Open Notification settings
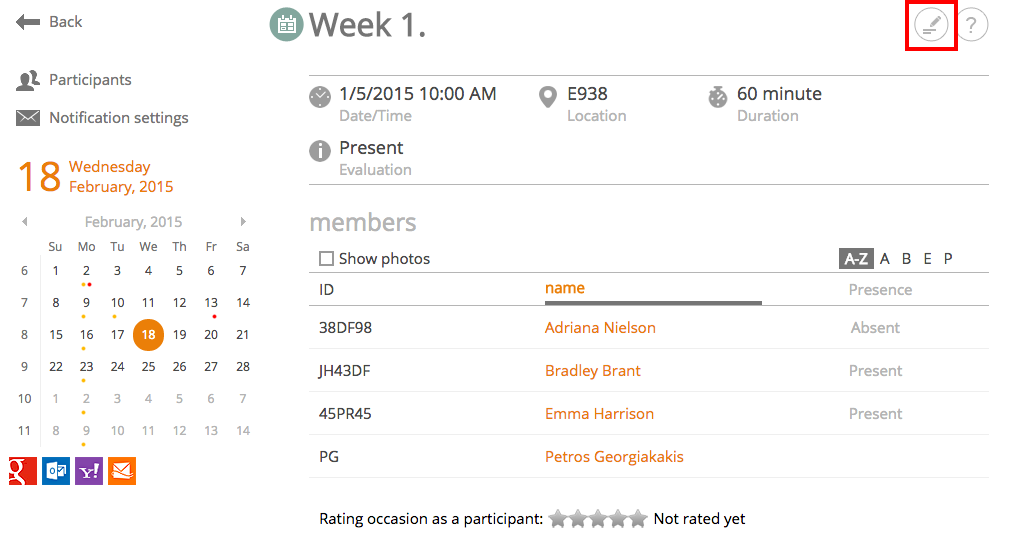The height and width of the screenshot is (558, 1034). [119, 118]
